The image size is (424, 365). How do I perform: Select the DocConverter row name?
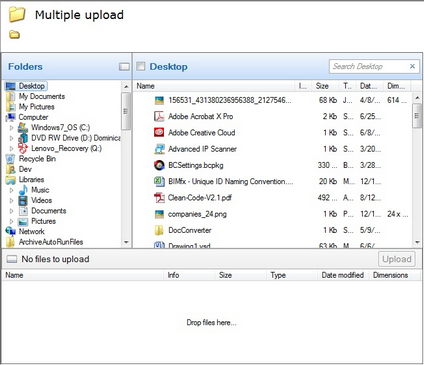coord(190,230)
